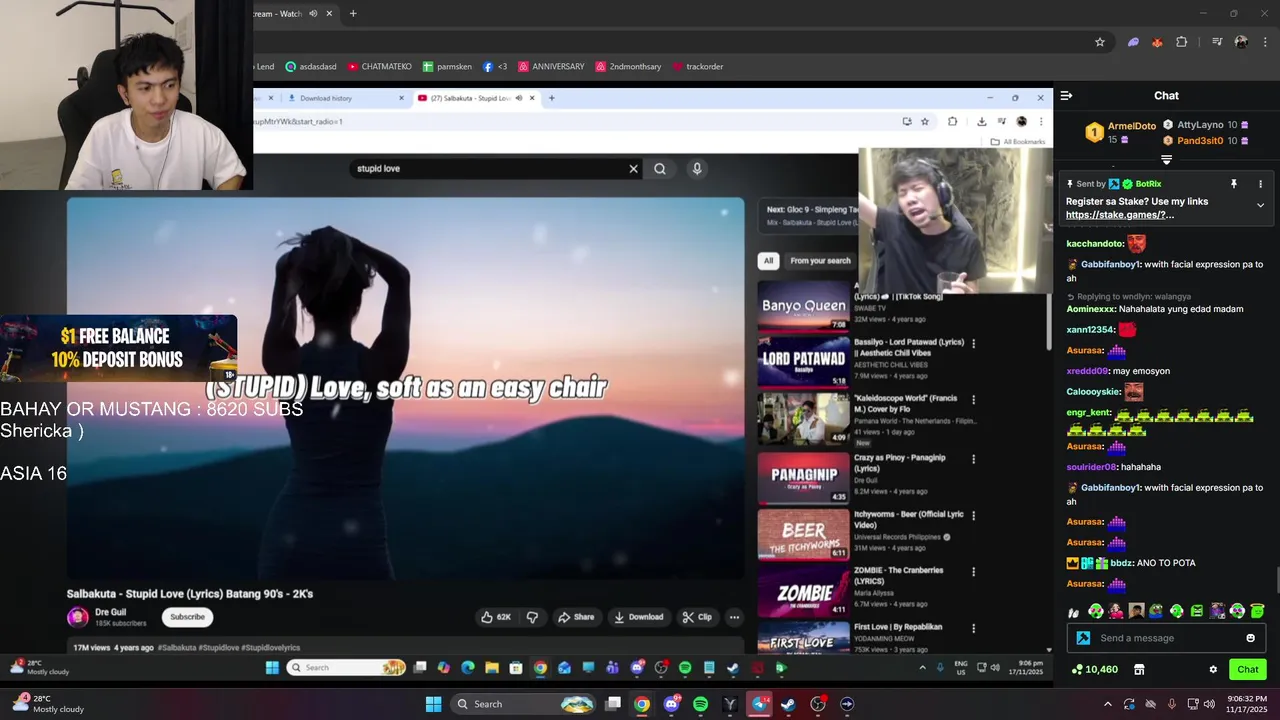Collapse the chat panel with arrow icon

(x=1066, y=96)
